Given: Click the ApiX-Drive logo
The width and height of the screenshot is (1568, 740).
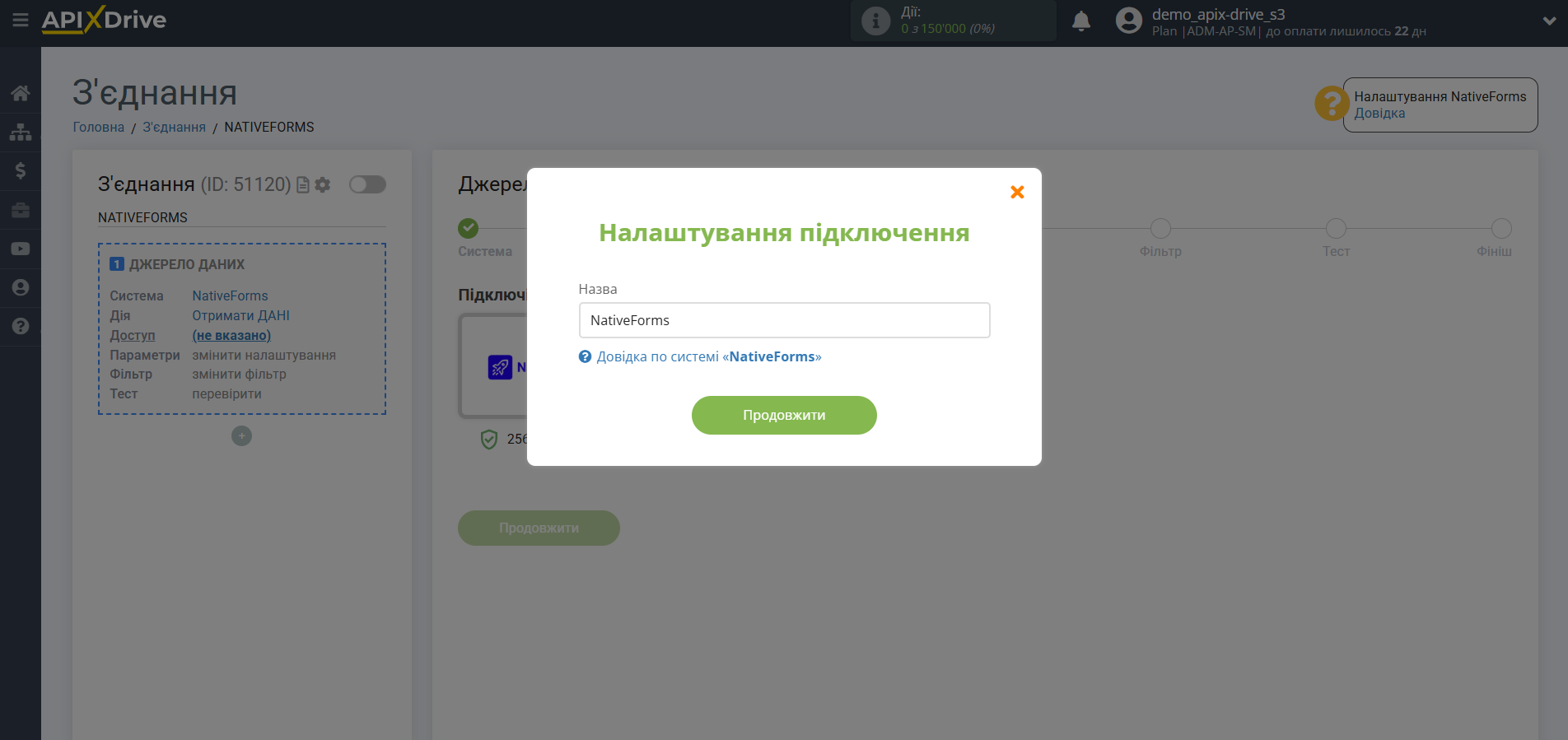Looking at the screenshot, I should [x=104, y=20].
